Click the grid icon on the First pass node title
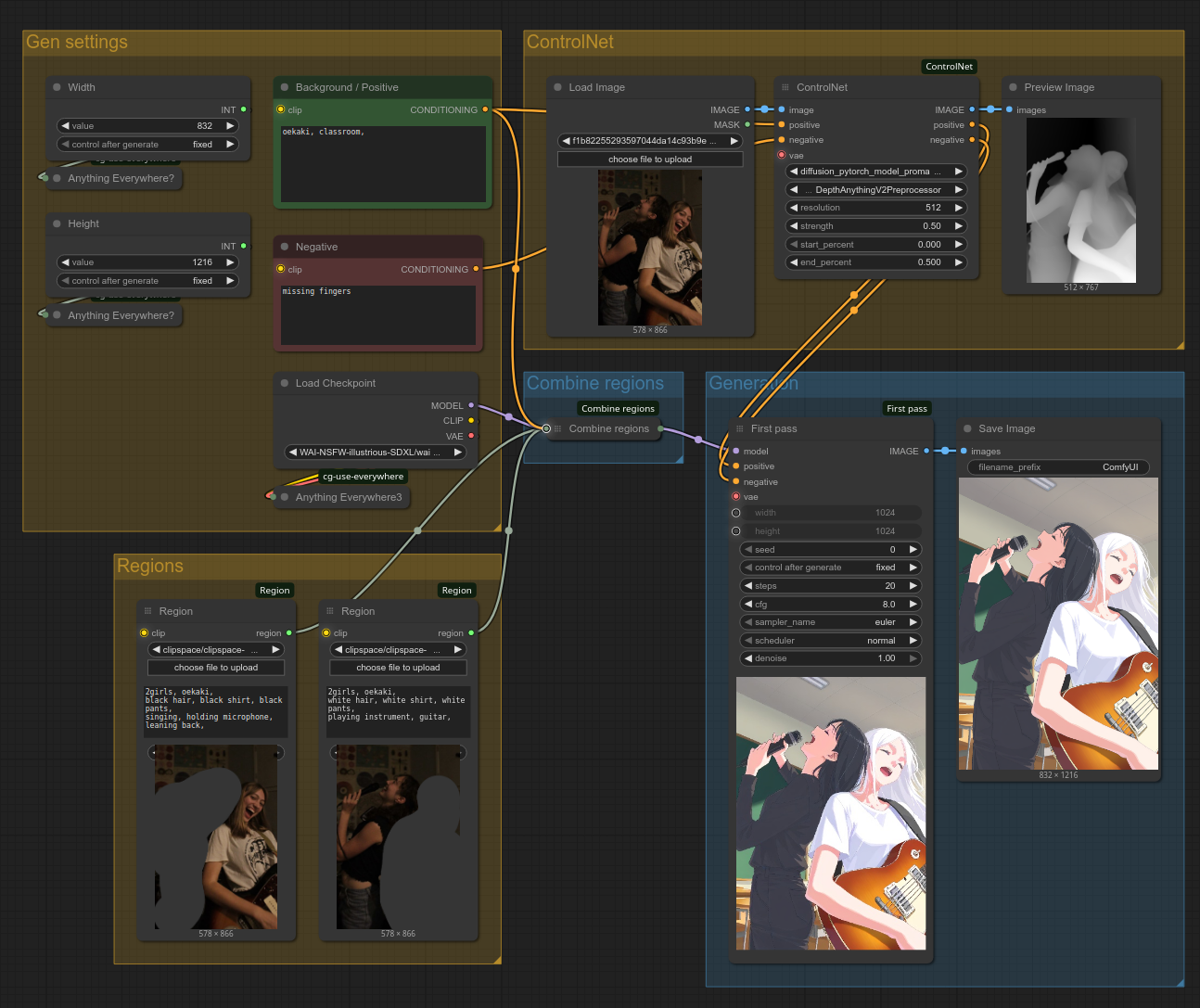Image resolution: width=1200 pixels, height=1008 pixels. pos(740,428)
